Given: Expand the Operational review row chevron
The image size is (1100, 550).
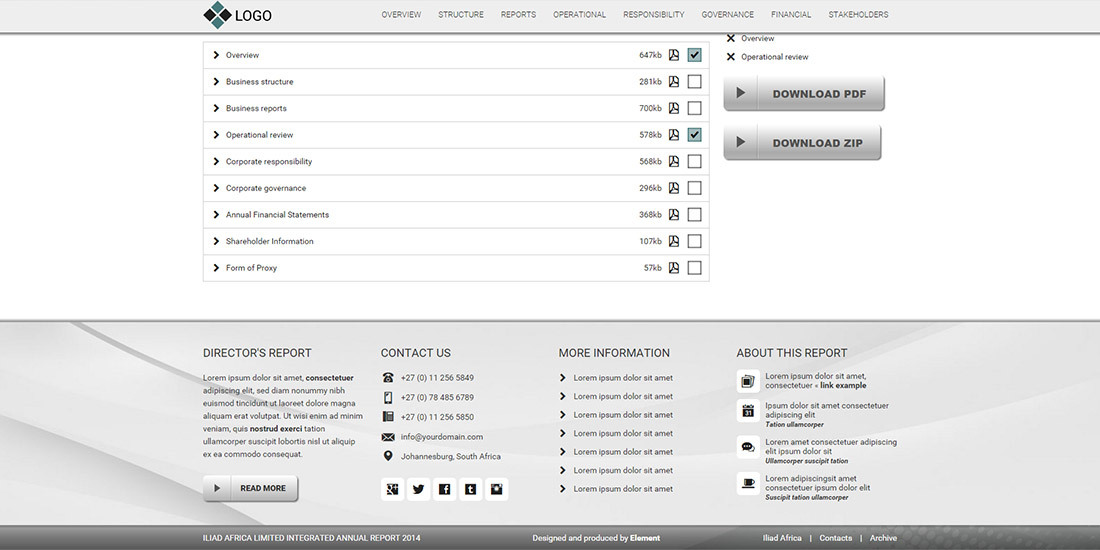Looking at the screenshot, I should [x=216, y=135].
